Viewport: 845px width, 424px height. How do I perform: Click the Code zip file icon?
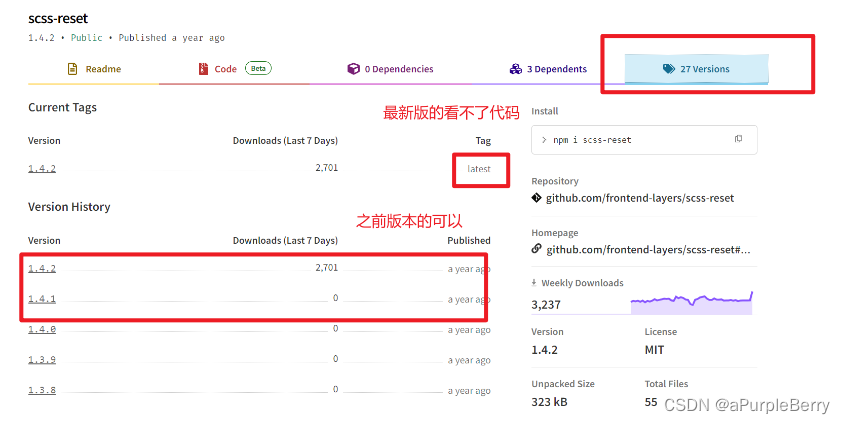pos(203,69)
